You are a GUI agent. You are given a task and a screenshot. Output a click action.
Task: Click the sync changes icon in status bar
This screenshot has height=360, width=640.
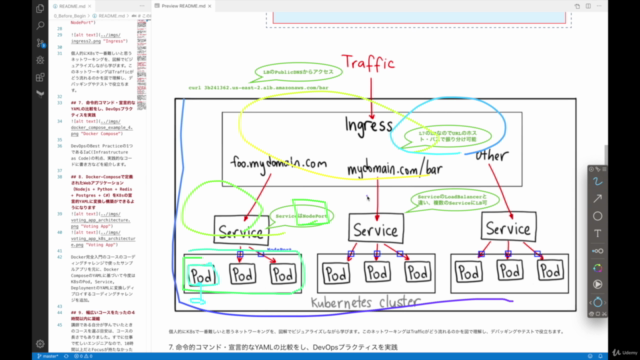[66, 356]
